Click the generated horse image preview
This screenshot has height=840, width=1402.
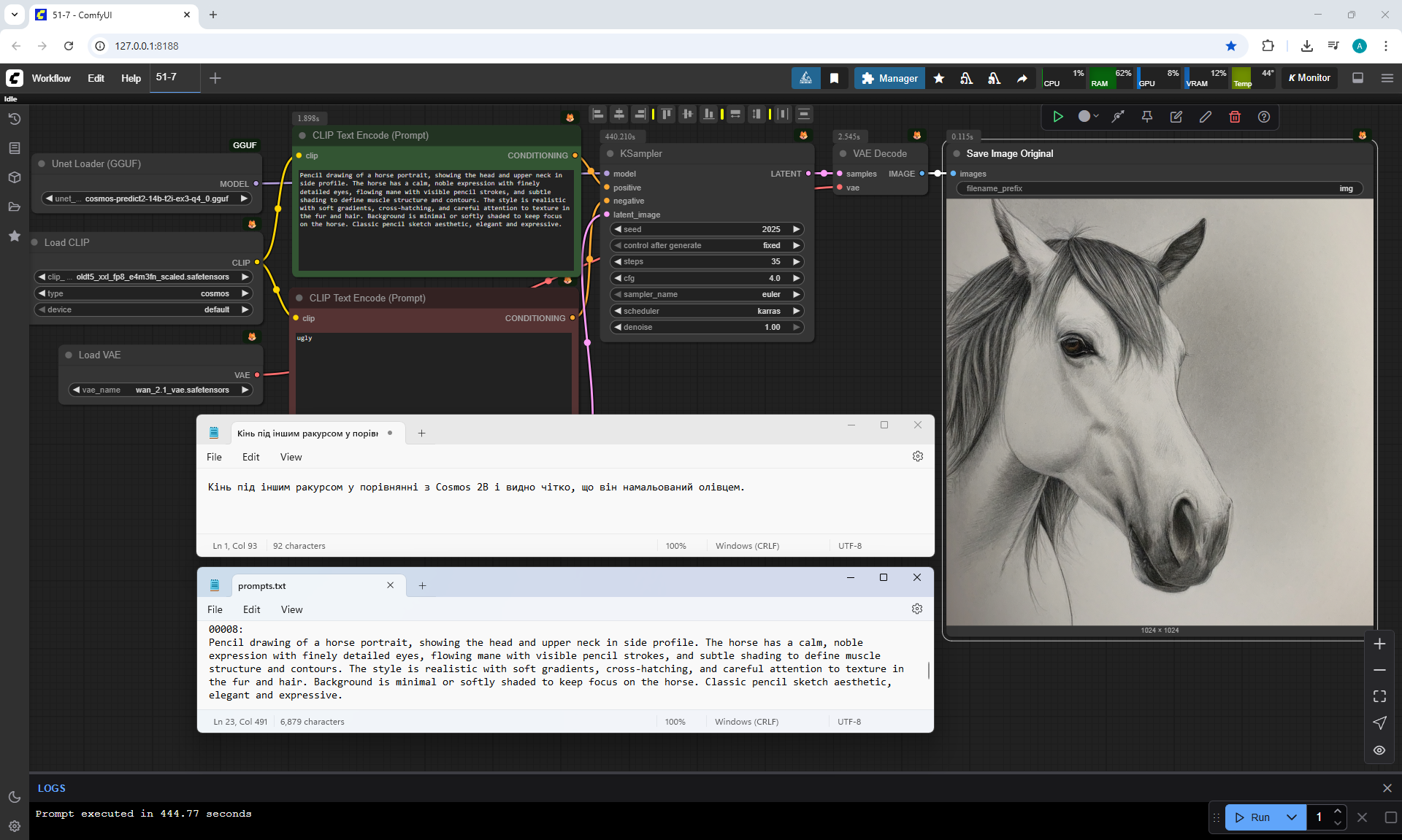(x=1159, y=412)
